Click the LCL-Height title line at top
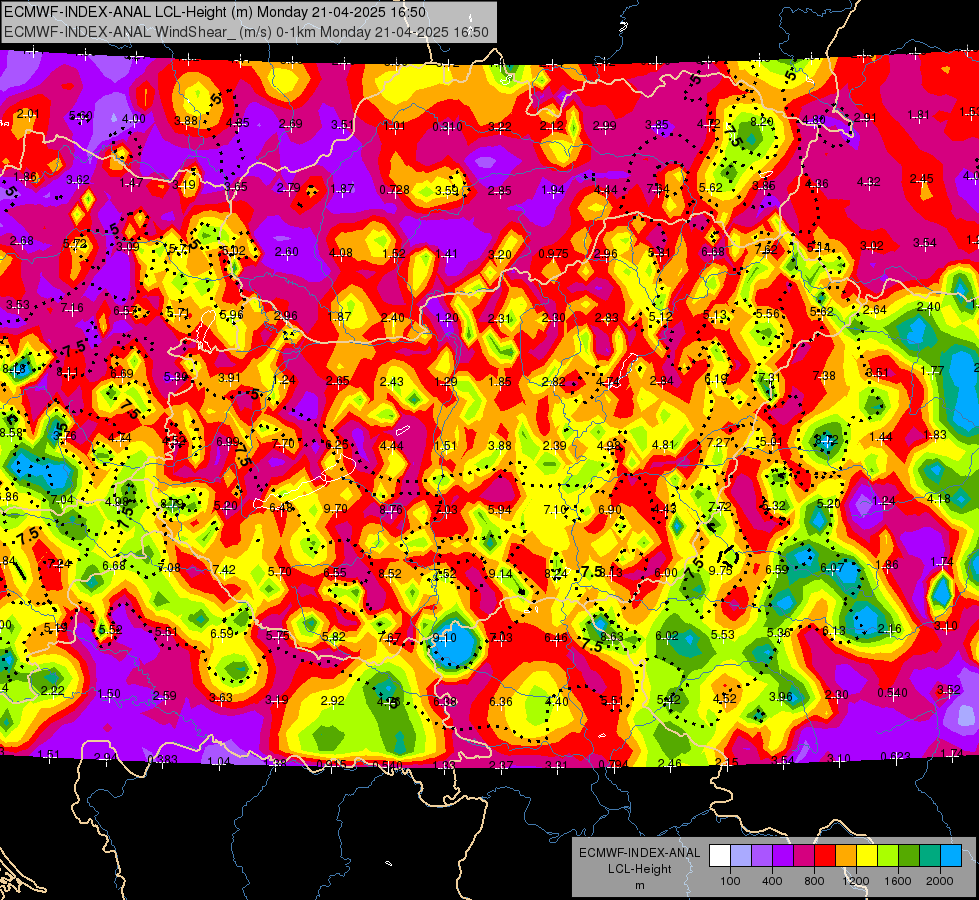The height and width of the screenshot is (900, 979). pos(215,12)
